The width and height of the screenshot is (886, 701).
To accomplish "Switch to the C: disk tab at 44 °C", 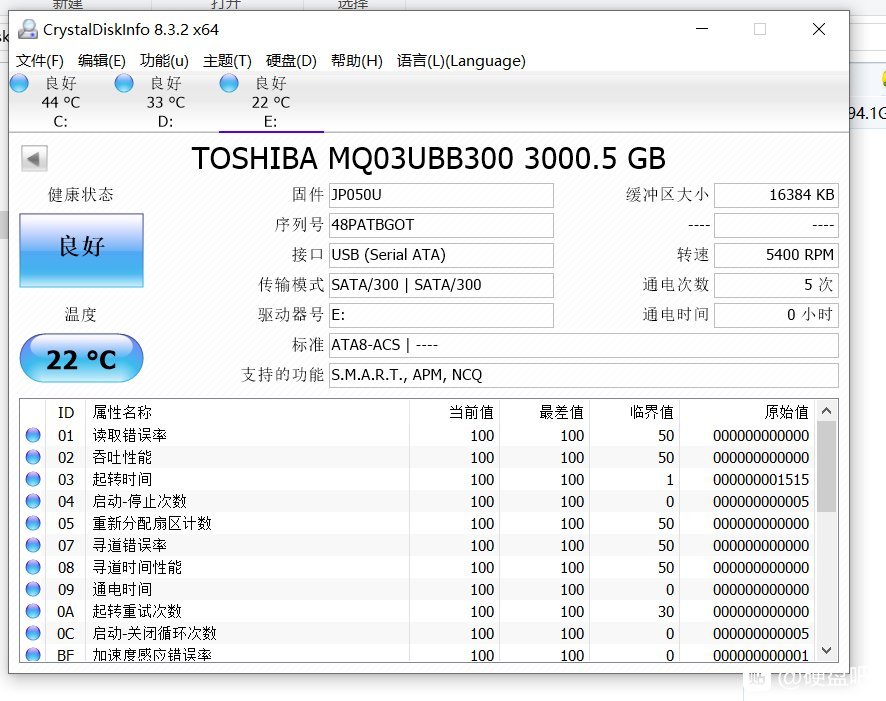I will [61, 102].
